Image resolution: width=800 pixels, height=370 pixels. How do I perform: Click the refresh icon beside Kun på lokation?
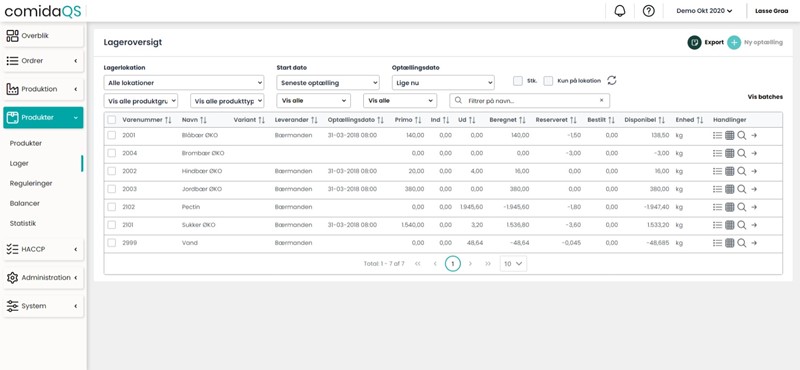click(x=612, y=81)
